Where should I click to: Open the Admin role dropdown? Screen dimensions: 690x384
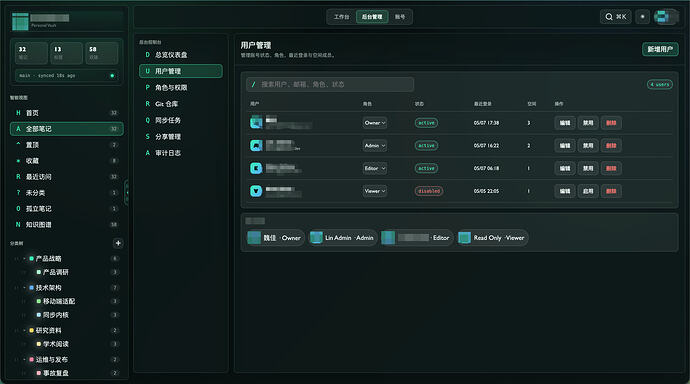pyautogui.click(x=375, y=146)
